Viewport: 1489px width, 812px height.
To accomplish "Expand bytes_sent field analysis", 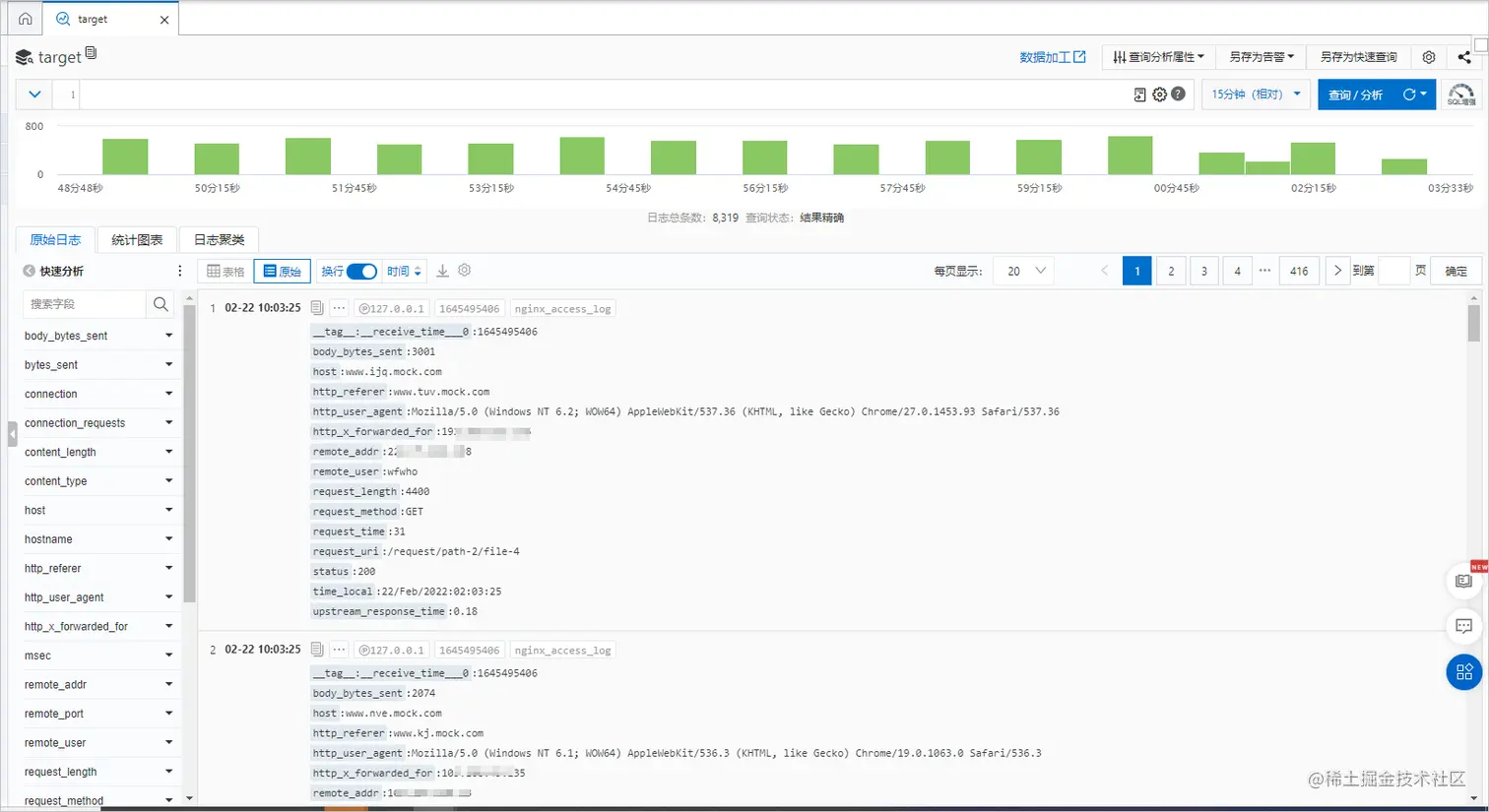I will [x=168, y=365].
